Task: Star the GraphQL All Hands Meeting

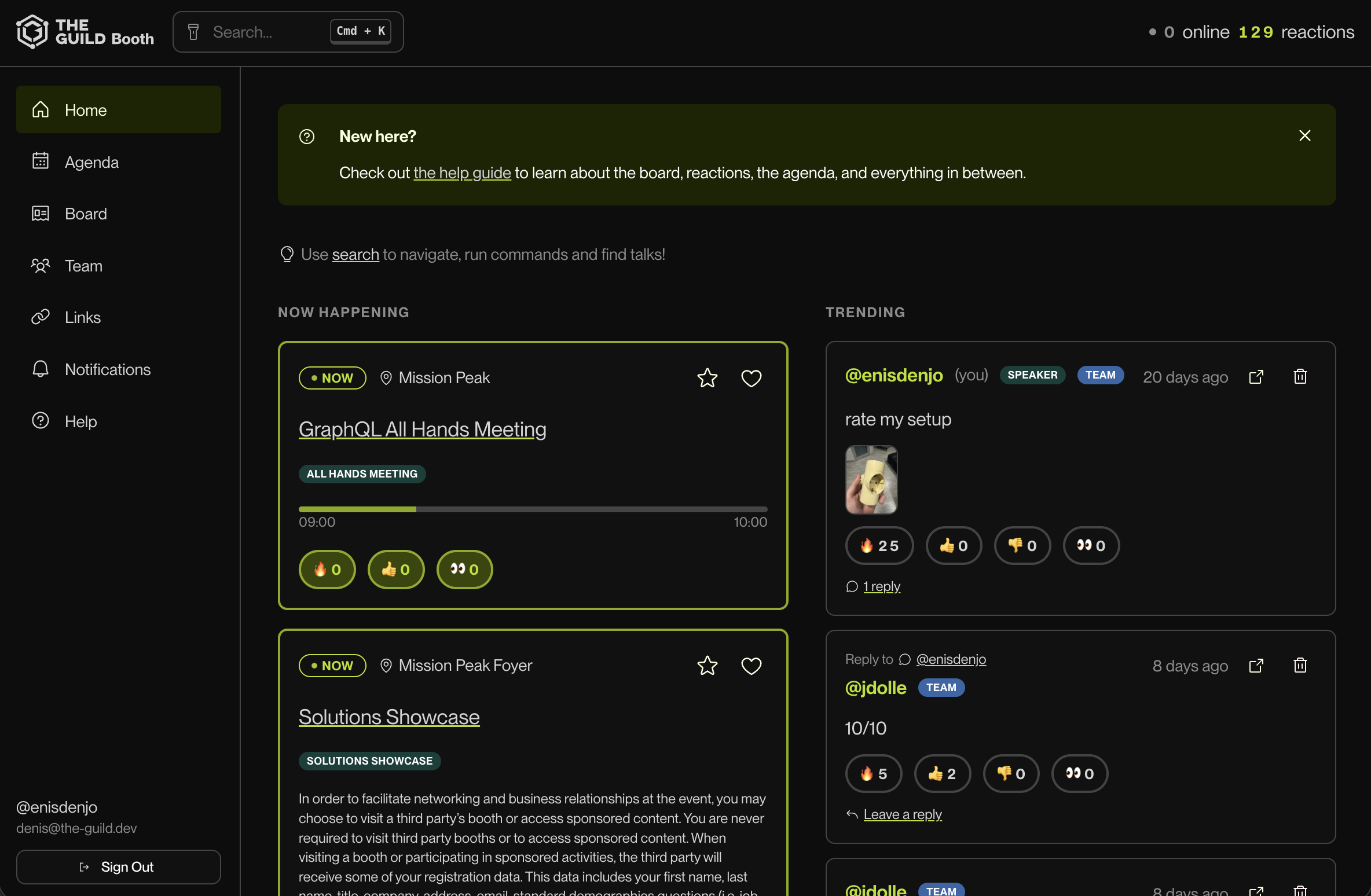Action: tap(707, 378)
